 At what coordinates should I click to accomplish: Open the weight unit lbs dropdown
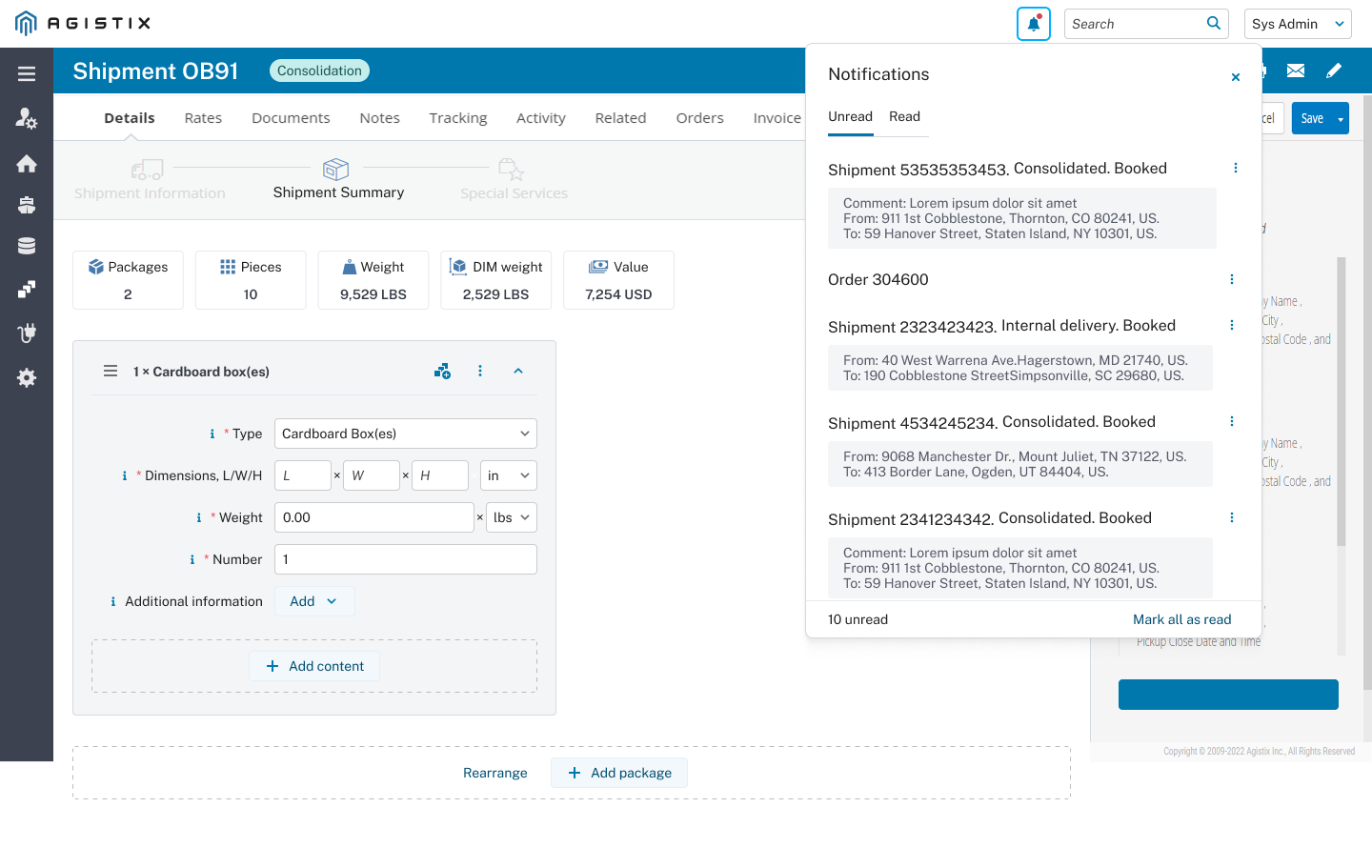511,517
